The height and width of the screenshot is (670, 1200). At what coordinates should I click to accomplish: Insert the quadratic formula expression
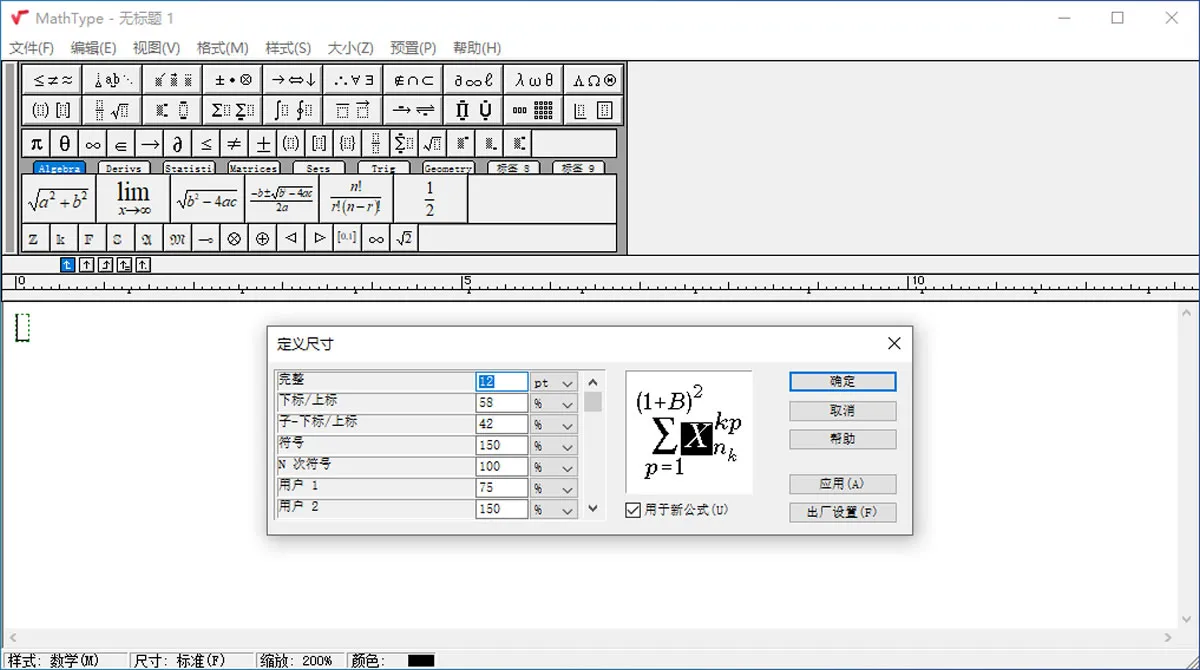[x=282, y=199]
